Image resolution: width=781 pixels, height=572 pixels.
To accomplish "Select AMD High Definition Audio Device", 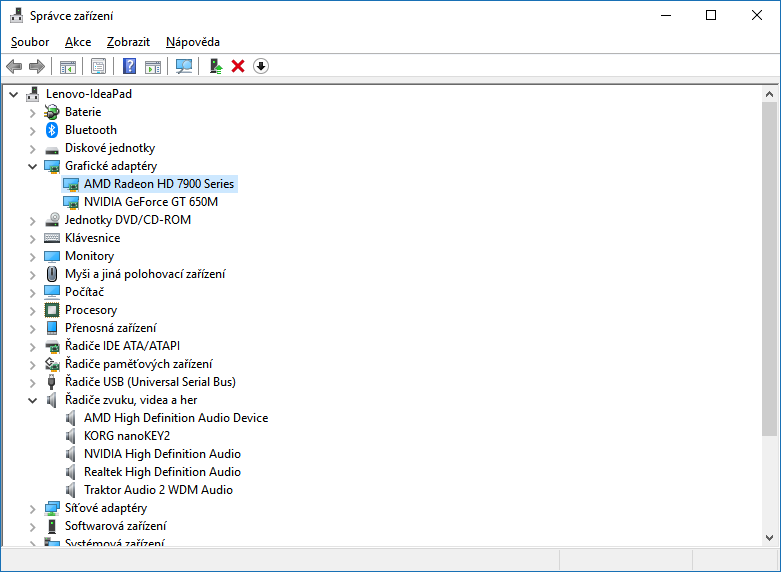I will (x=176, y=418).
